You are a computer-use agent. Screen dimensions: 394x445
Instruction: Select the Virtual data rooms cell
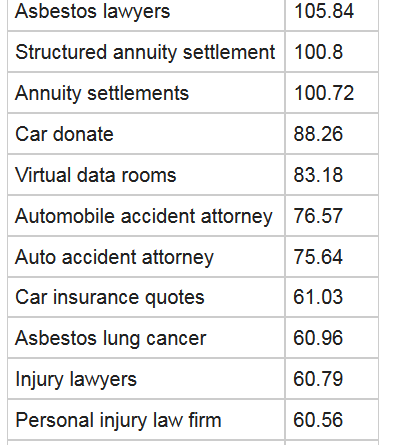click(146, 175)
